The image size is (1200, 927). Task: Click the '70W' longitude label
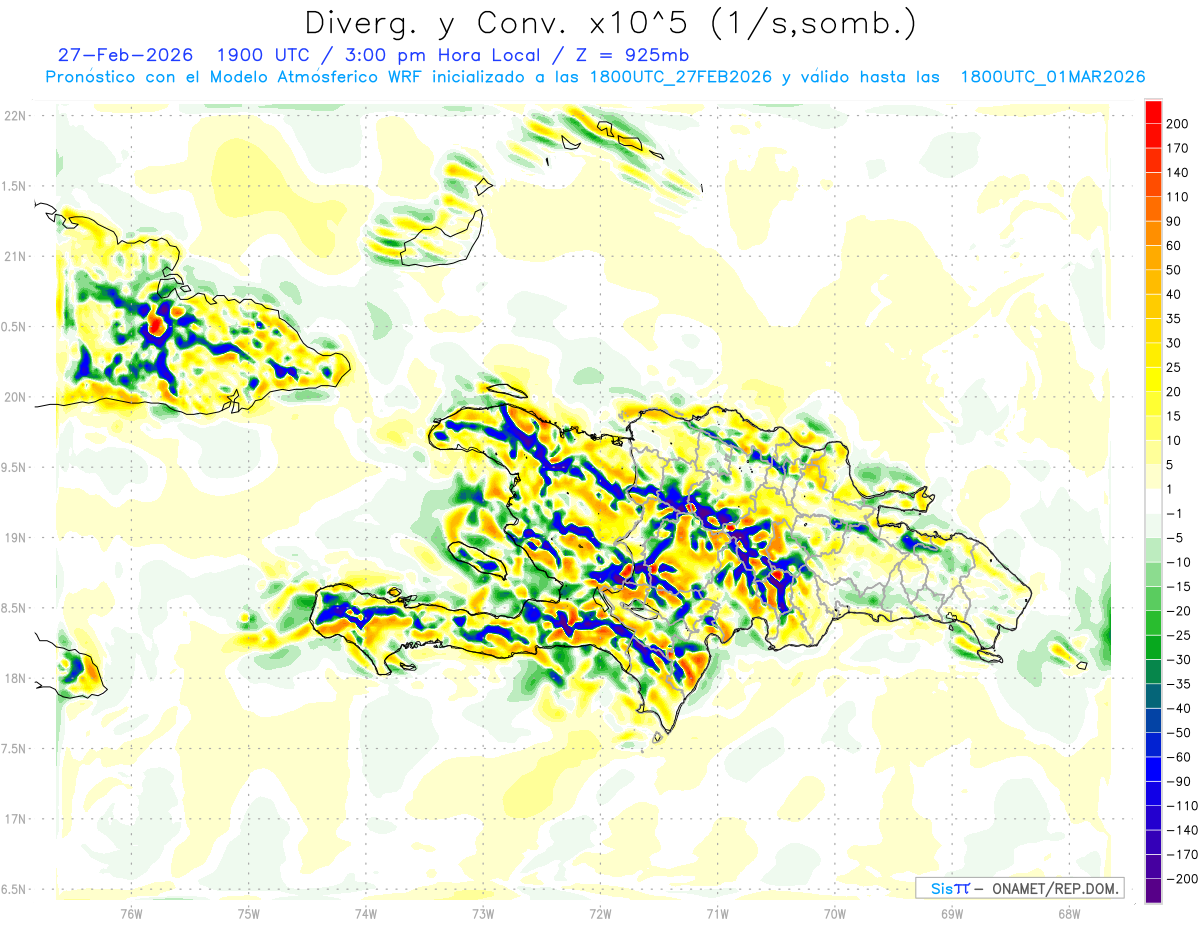click(835, 913)
